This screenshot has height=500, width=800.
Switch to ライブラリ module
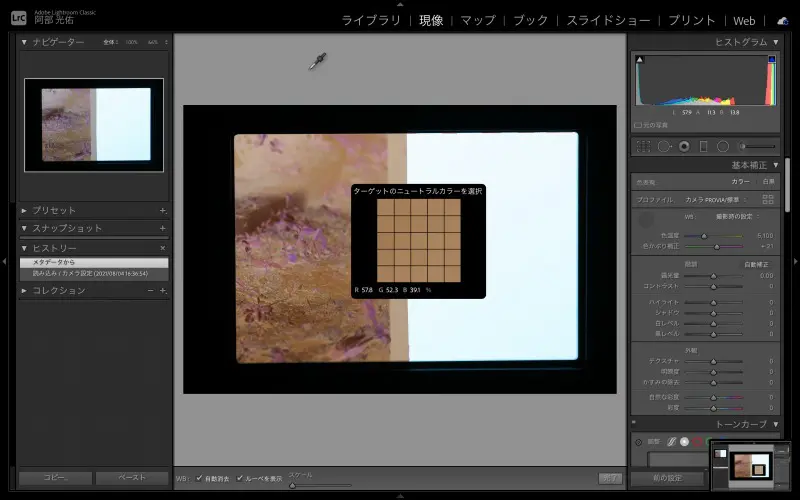point(371,20)
